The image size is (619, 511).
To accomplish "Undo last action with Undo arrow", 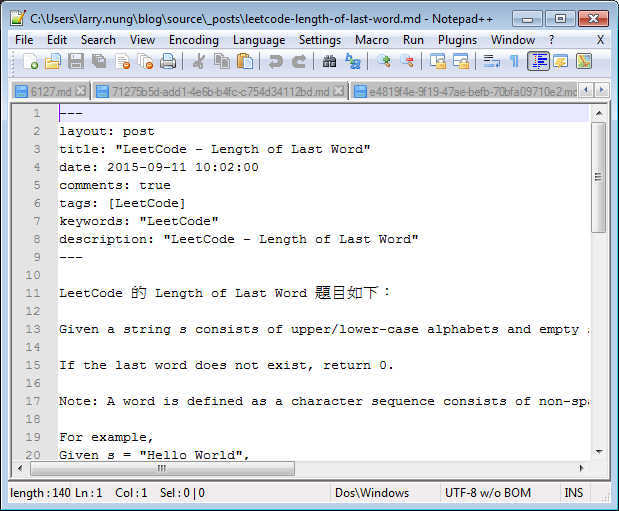I will coord(276,62).
